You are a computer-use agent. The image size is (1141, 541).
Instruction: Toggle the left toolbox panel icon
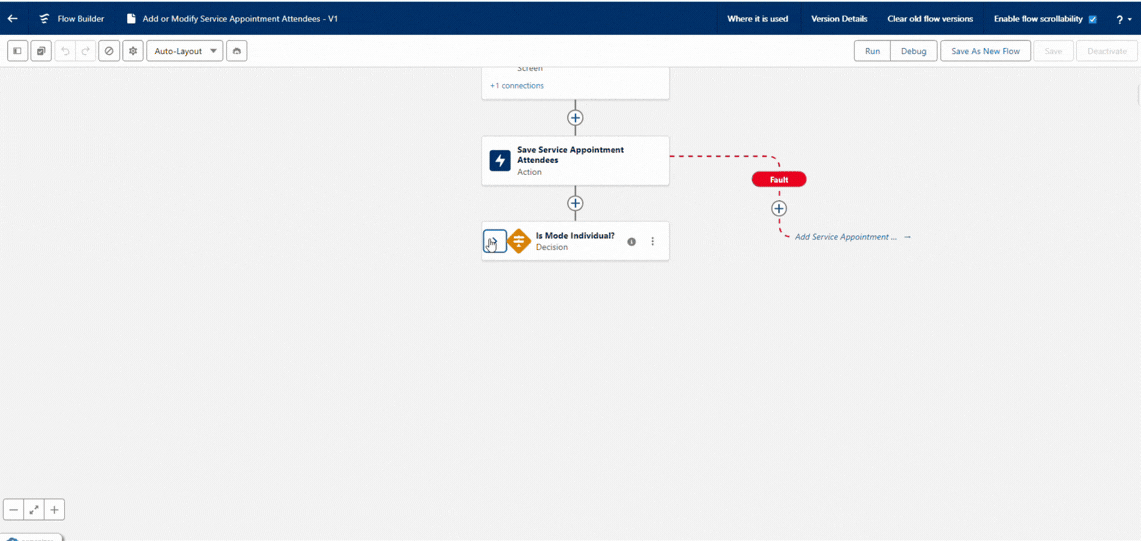point(17,51)
